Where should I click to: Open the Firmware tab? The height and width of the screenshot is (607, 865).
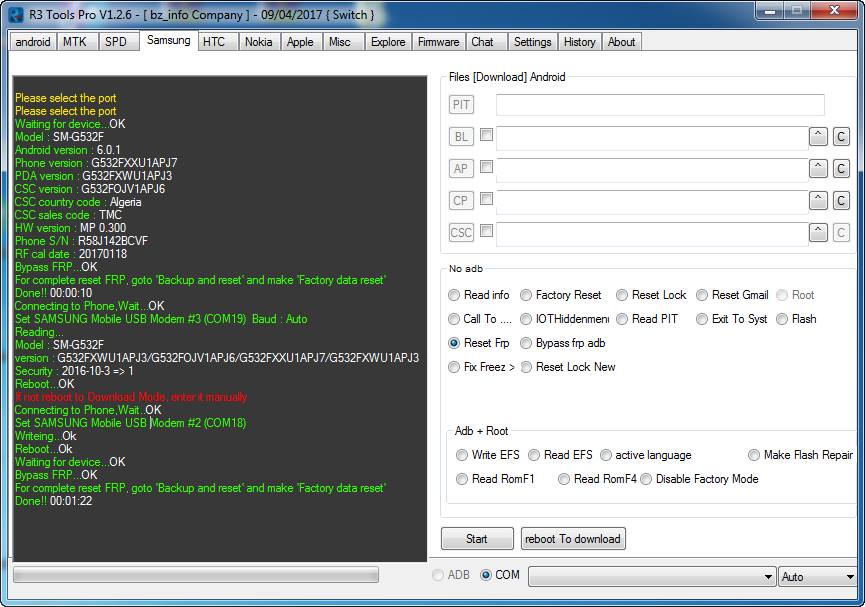click(x=439, y=42)
